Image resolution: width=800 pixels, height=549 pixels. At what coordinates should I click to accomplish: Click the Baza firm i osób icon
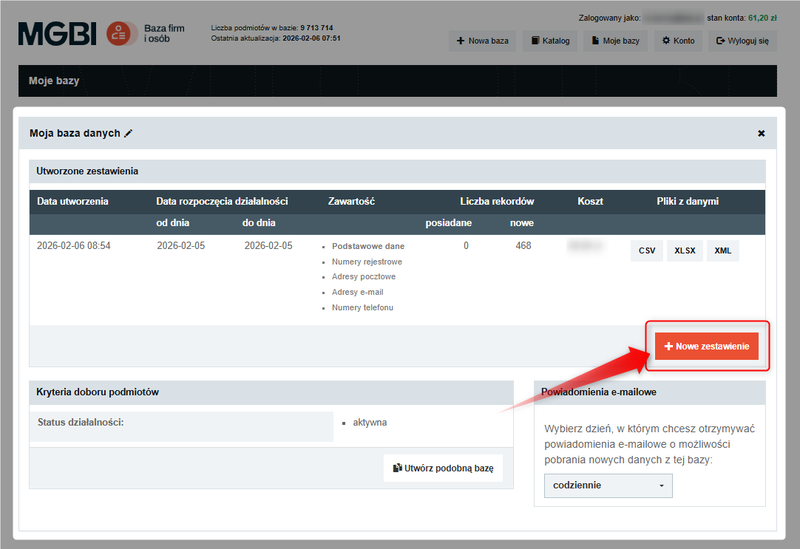(x=122, y=34)
